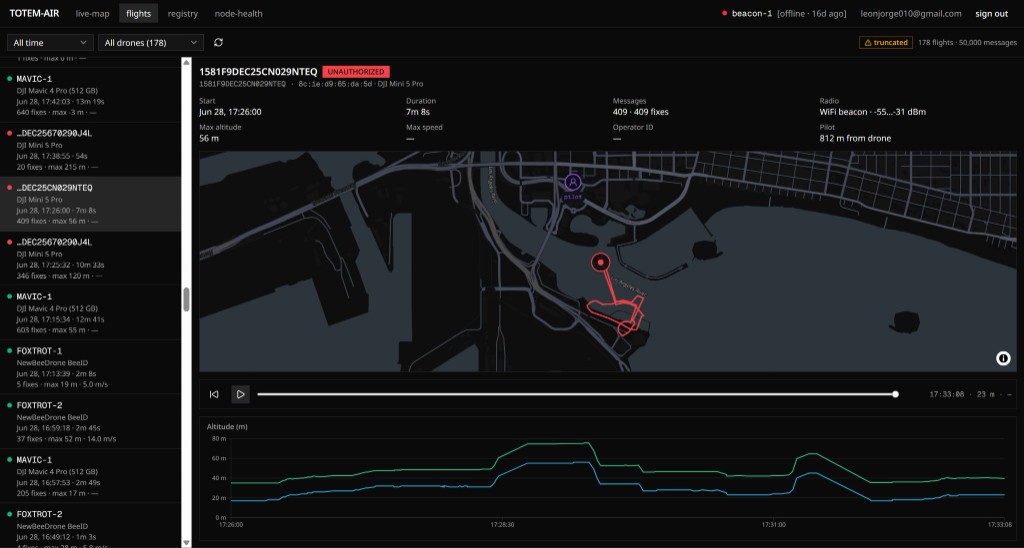Select MAVIC-1 flight at Jun 28, 16:57:53

pyautogui.click(x=90, y=476)
